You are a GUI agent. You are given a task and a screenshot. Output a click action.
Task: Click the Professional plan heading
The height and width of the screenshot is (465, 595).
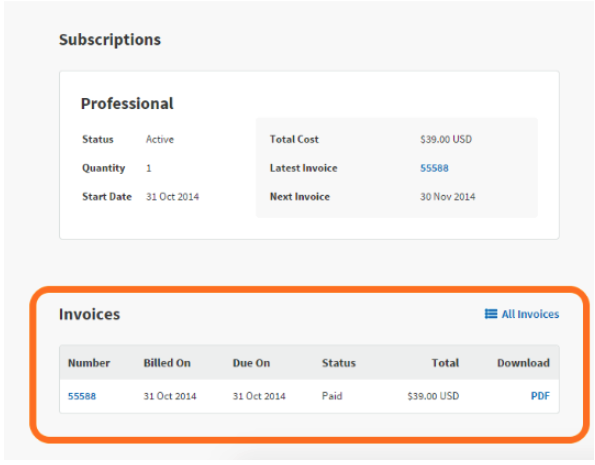127,104
